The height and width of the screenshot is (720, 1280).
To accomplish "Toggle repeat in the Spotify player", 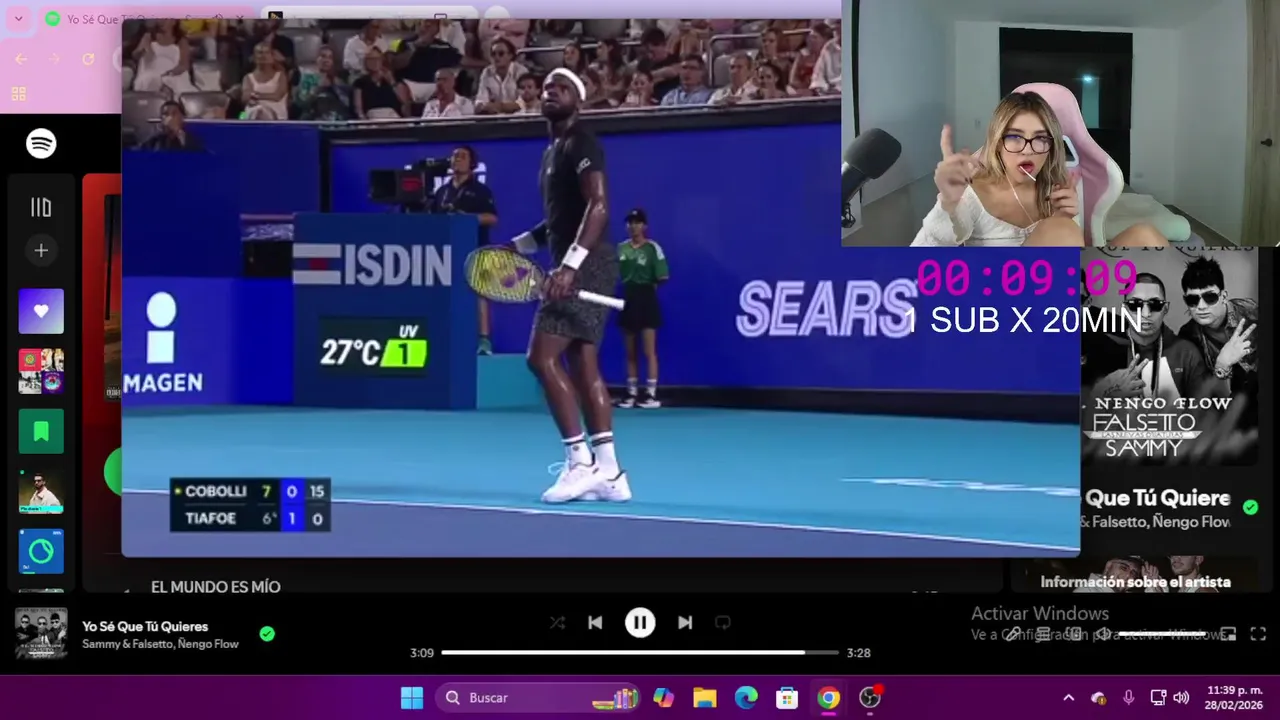I will pos(723,622).
